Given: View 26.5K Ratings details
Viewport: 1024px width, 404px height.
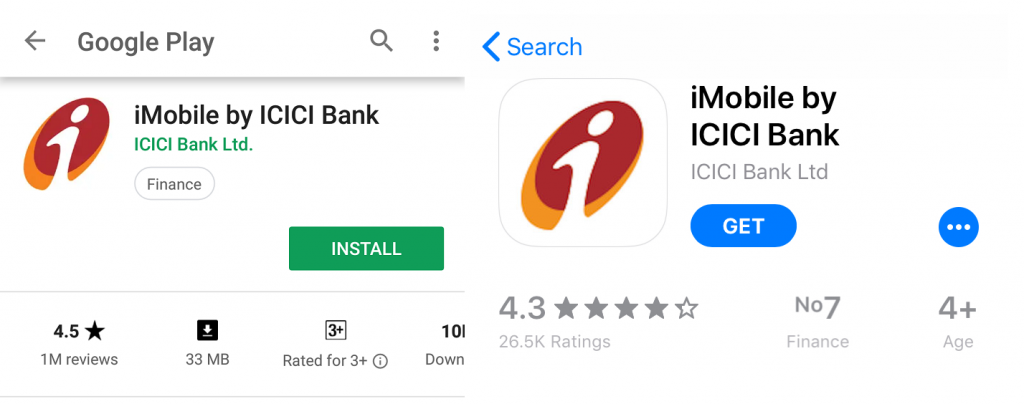Looking at the screenshot, I should click(x=554, y=342).
